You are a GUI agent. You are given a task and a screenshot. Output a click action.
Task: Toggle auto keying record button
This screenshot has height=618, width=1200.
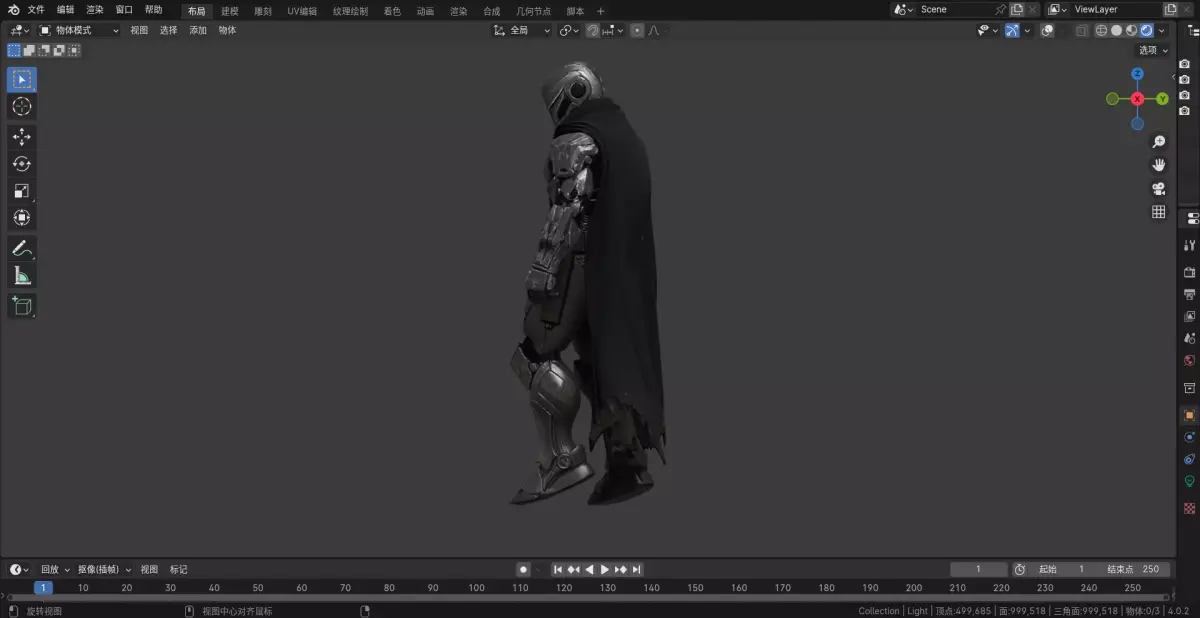(x=522, y=569)
